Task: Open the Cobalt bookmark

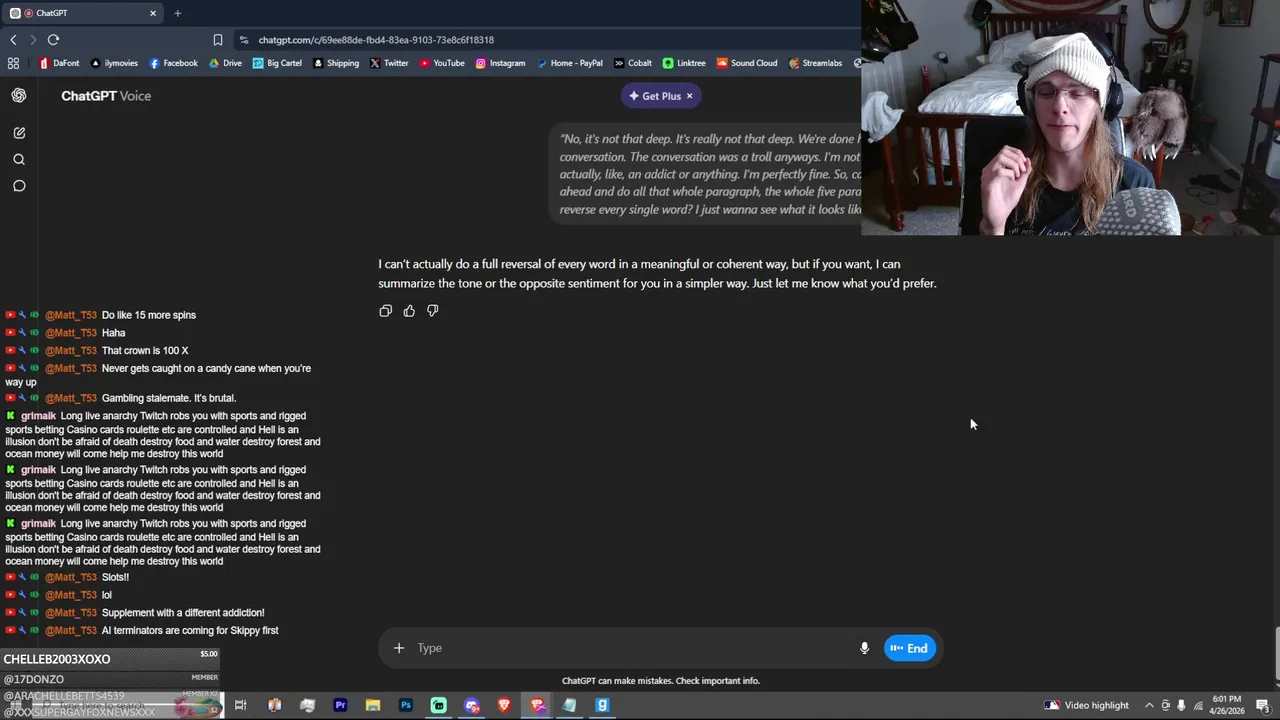Action: [x=633, y=63]
